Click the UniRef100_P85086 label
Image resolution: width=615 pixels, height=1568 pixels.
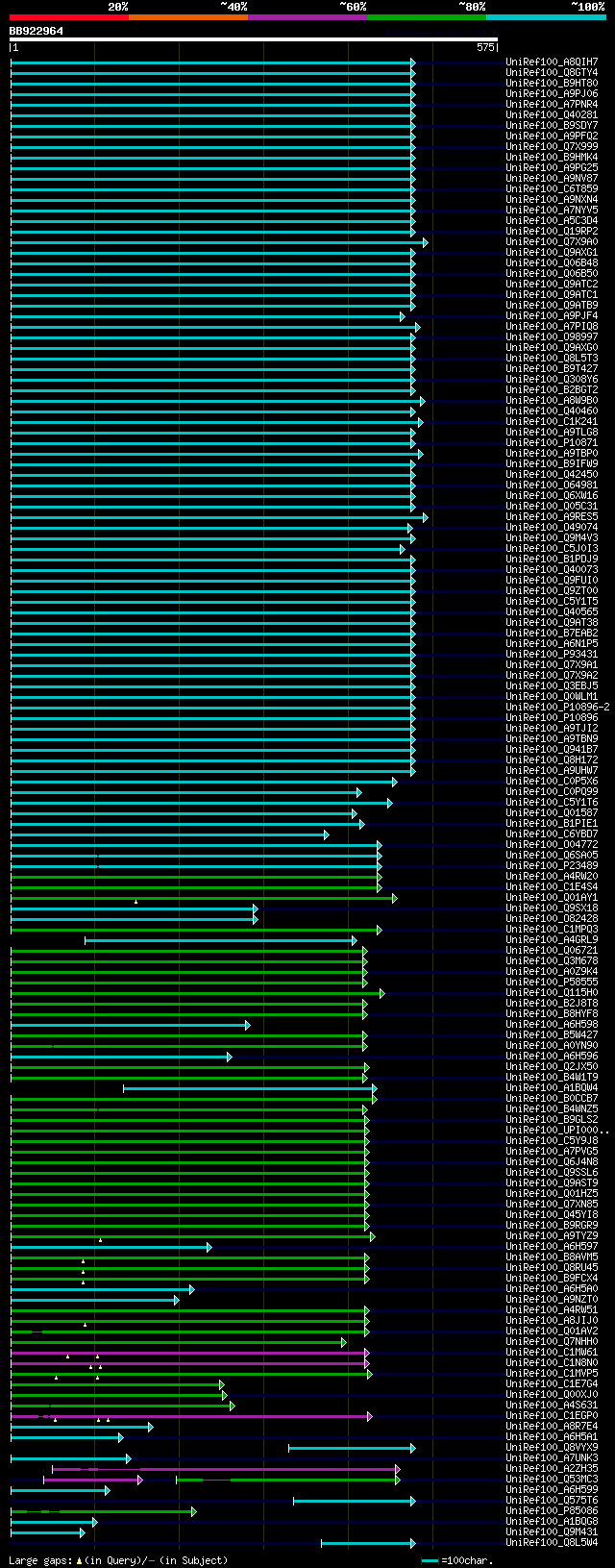552,1511
